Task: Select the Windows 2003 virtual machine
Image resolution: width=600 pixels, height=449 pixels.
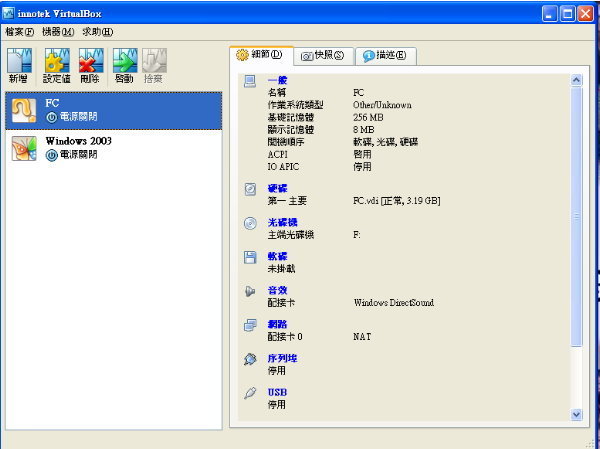Action: click(x=114, y=149)
